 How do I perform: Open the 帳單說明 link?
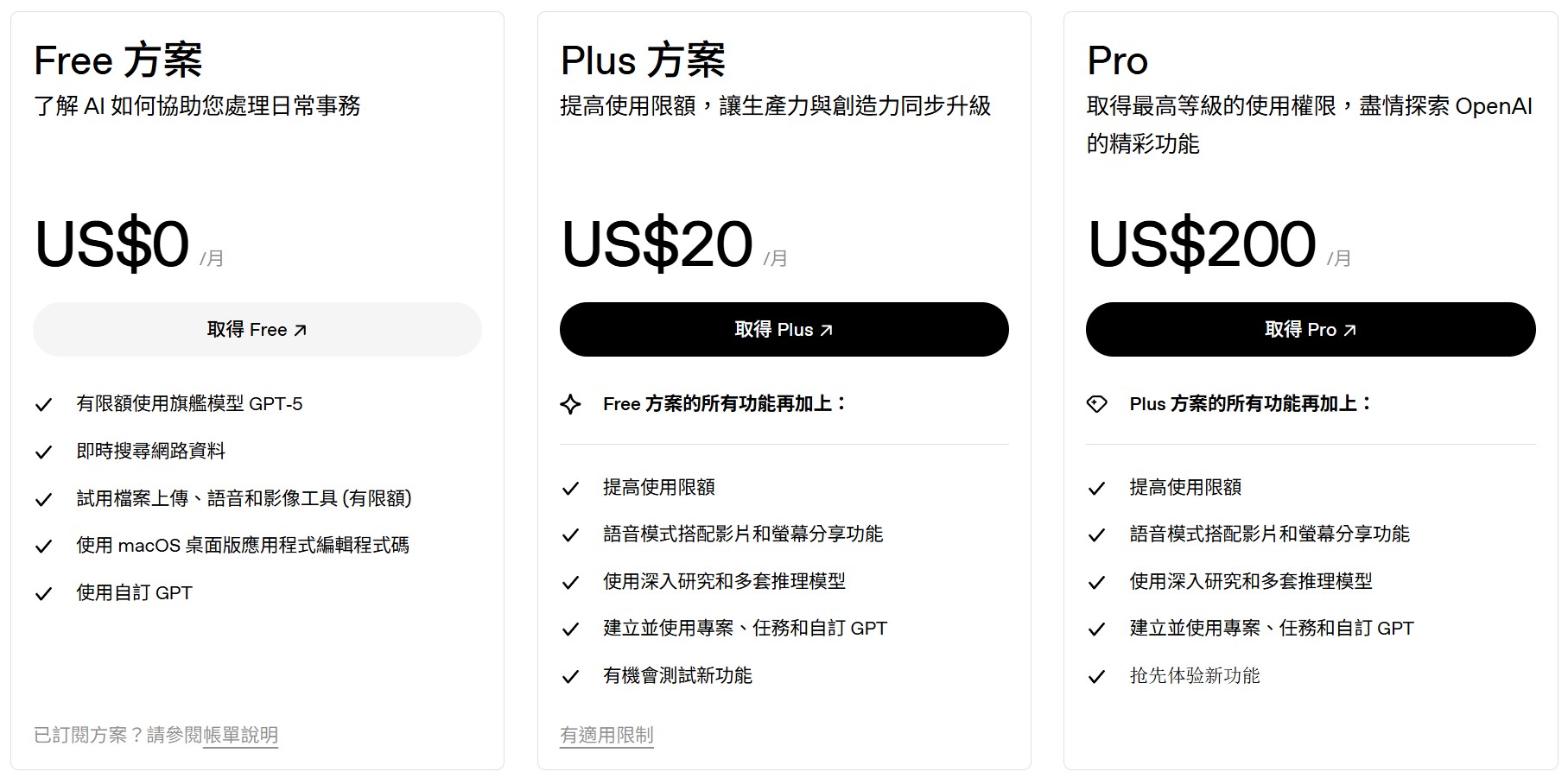click(x=238, y=735)
